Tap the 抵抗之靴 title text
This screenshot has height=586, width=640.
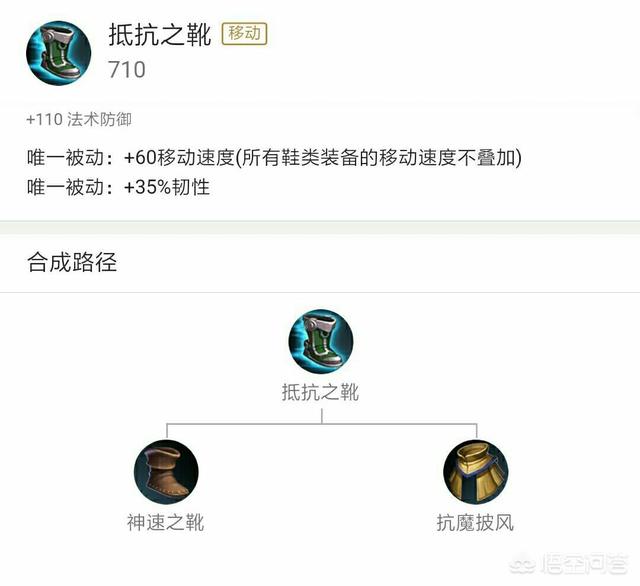pos(160,34)
